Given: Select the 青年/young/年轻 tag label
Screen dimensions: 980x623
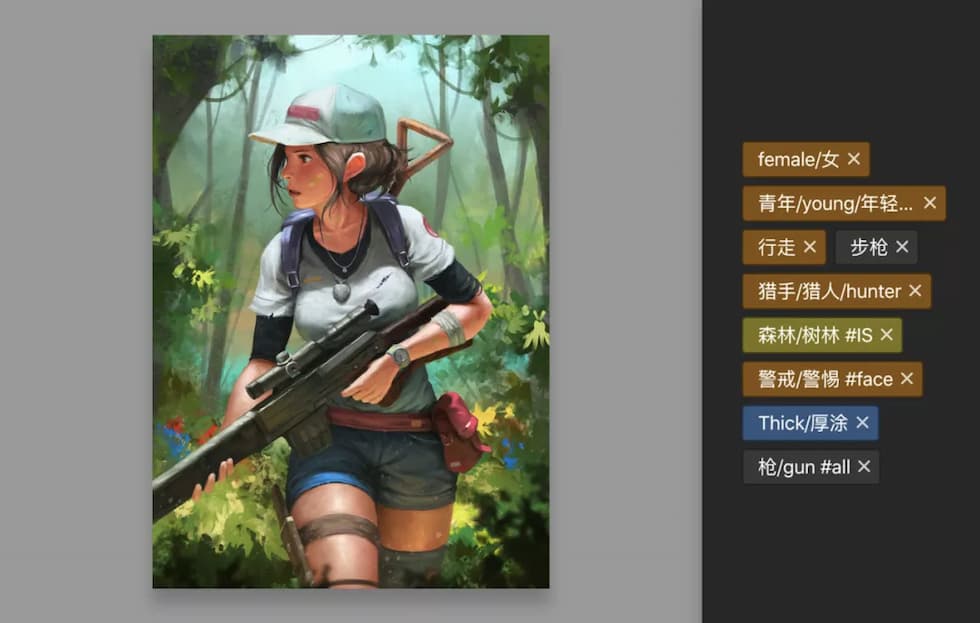Looking at the screenshot, I should 835,203.
